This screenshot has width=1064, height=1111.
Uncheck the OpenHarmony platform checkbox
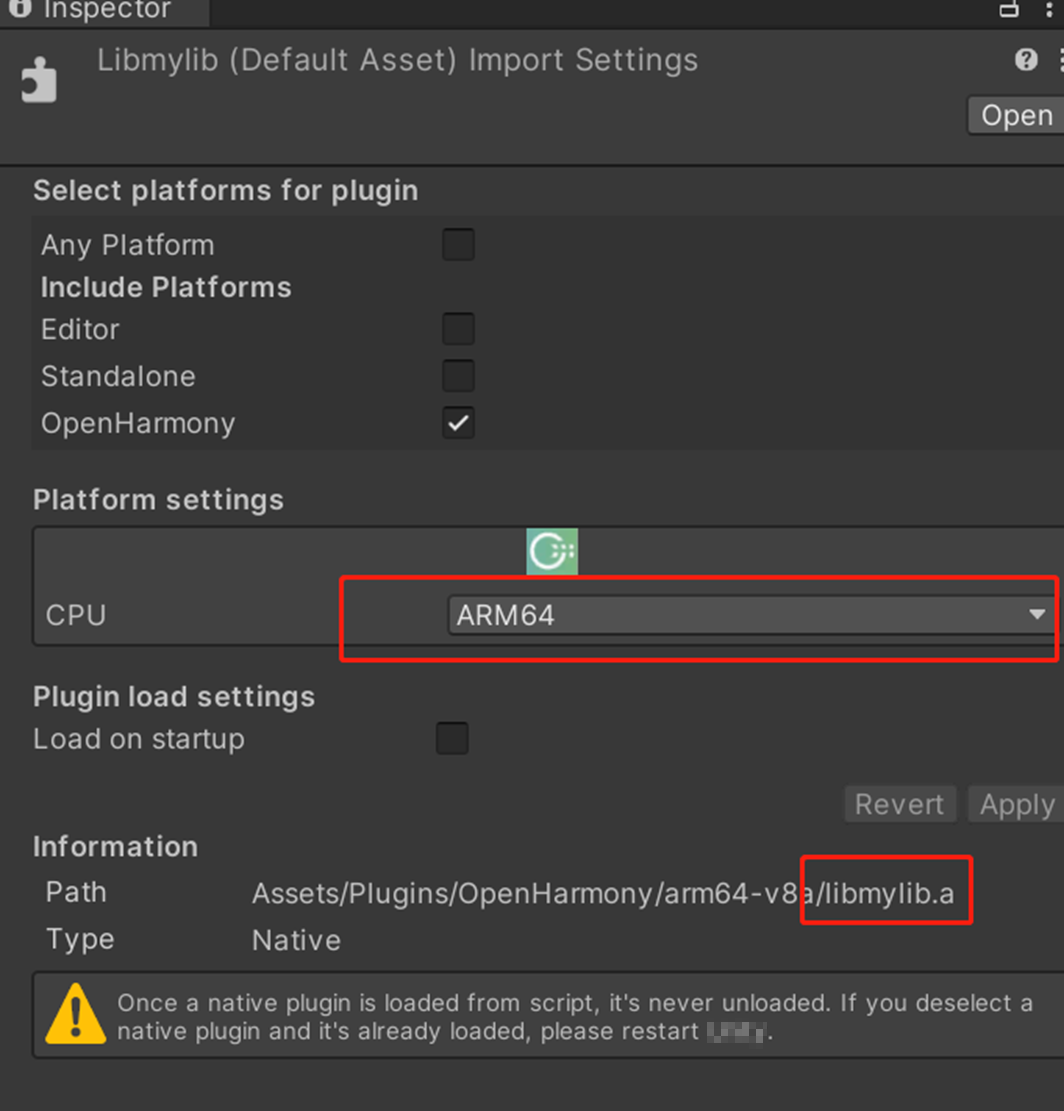(x=458, y=423)
